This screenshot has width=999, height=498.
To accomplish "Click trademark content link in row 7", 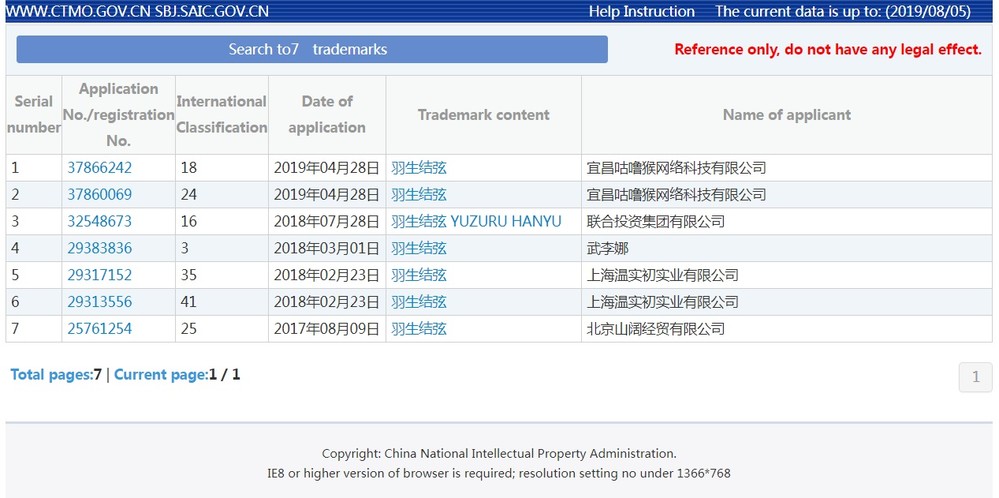I will pyautogui.click(x=419, y=329).
